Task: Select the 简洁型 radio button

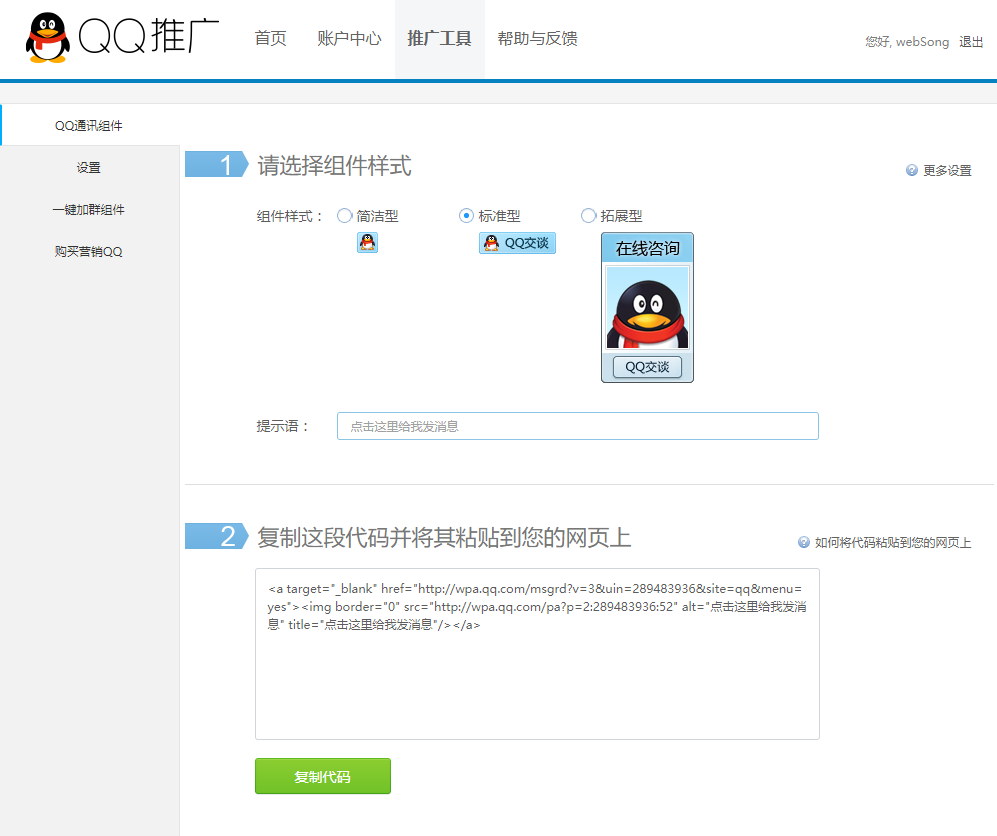Action: coord(345,216)
